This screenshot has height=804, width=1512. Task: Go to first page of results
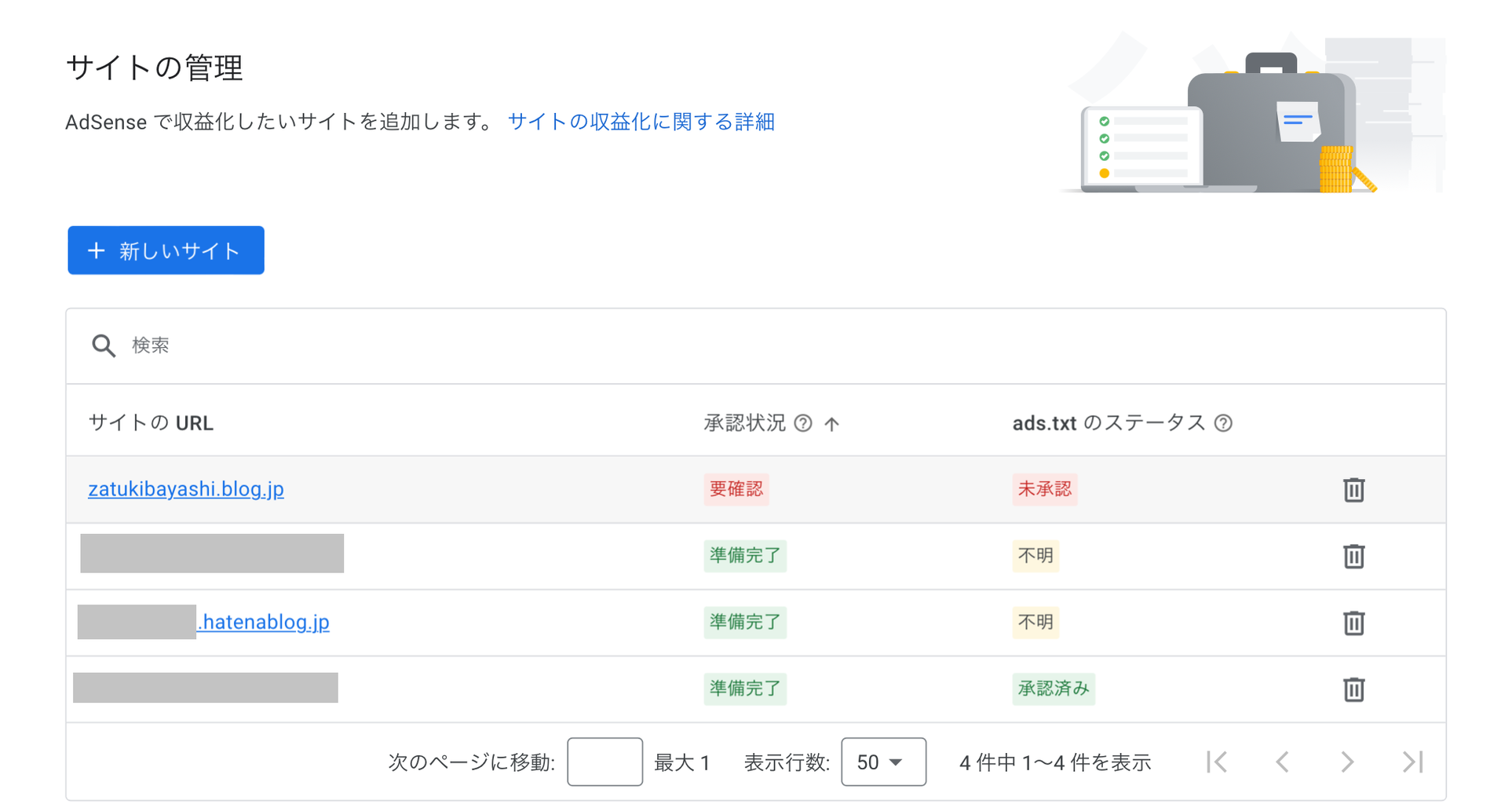(1217, 762)
